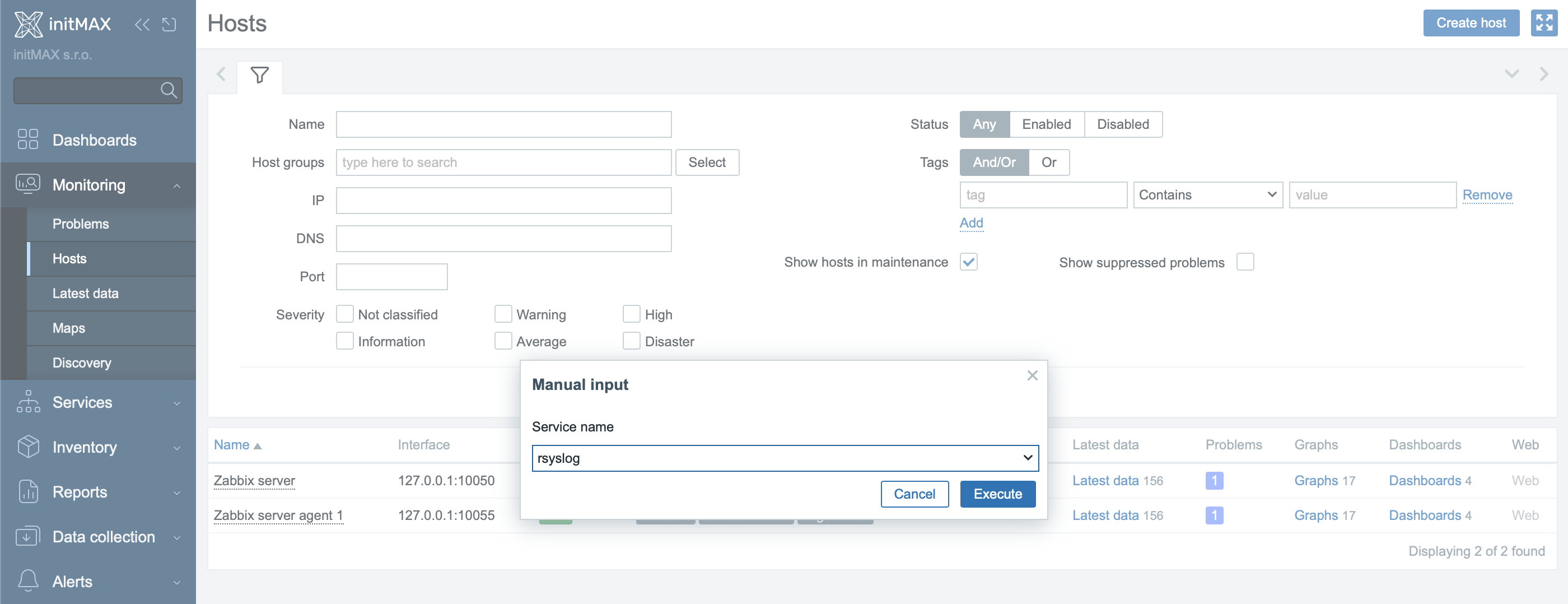Select the Enabled status option

click(1046, 124)
